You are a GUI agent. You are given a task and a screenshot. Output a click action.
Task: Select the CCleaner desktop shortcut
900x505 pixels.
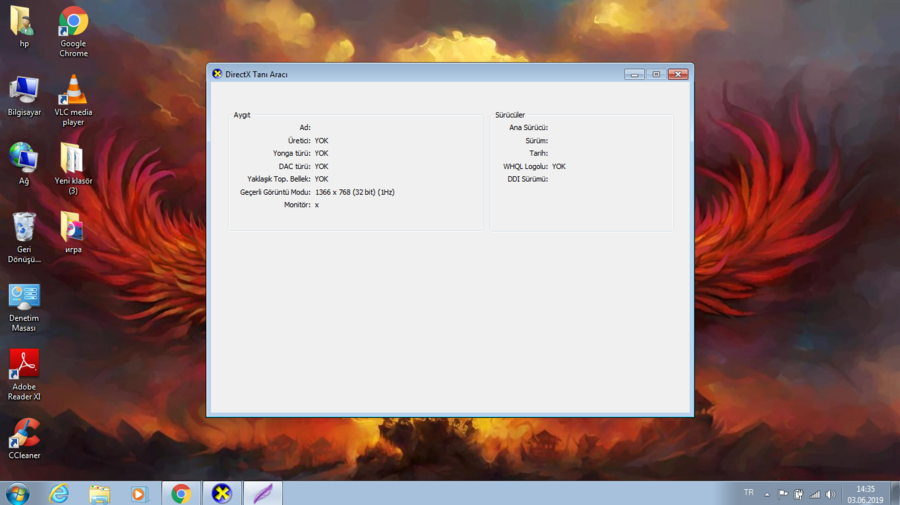(x=24, y=438)
